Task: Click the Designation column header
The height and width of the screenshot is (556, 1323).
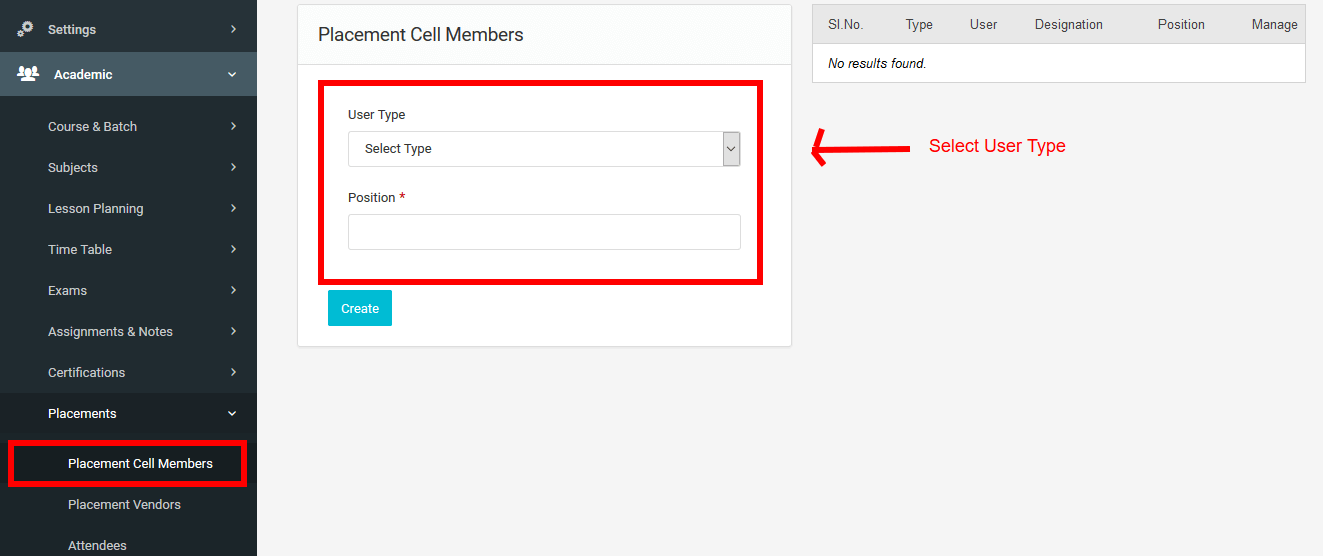Action: click(1069, 24)
